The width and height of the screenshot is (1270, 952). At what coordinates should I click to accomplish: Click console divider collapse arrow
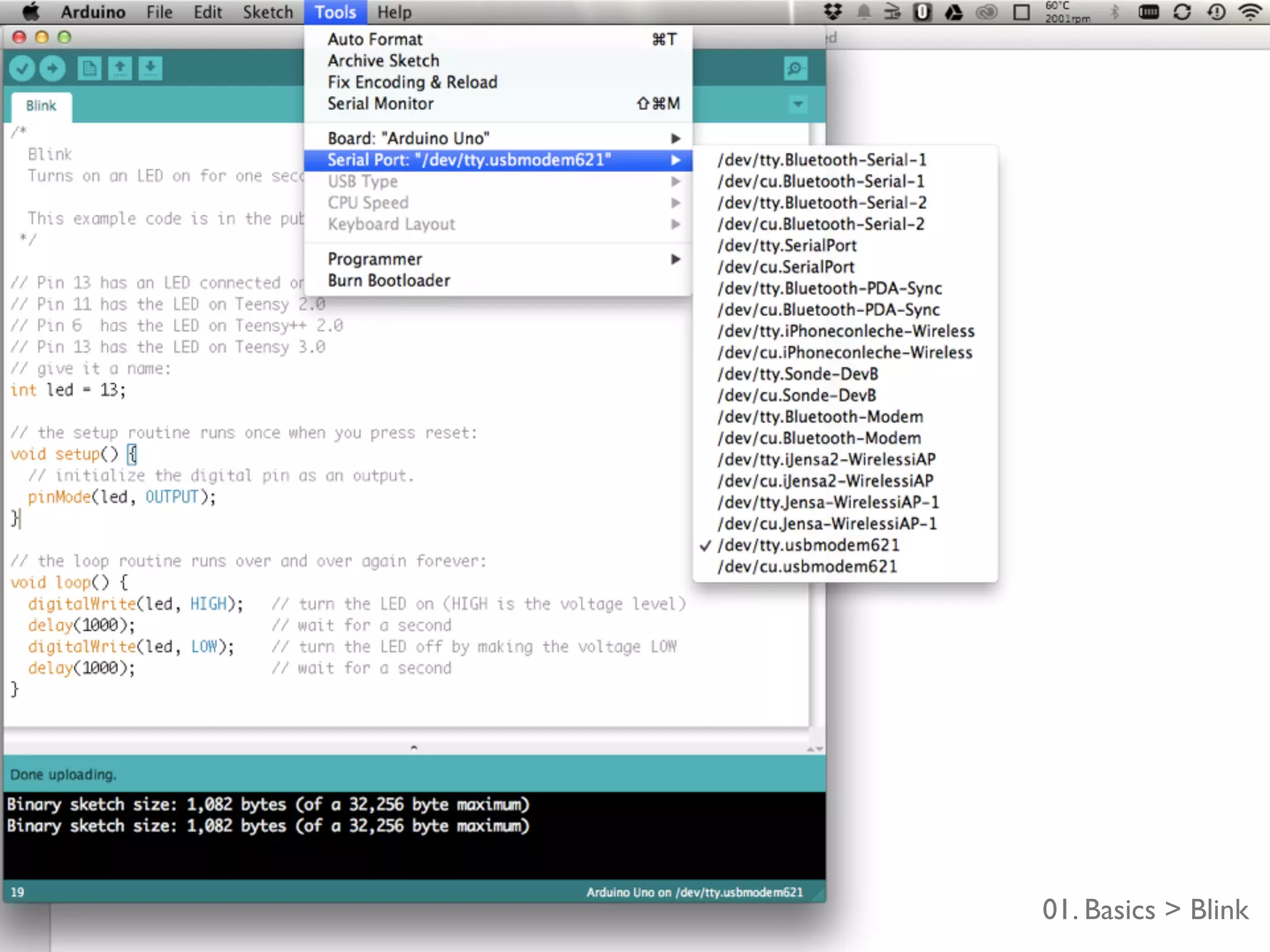[414, 747]
